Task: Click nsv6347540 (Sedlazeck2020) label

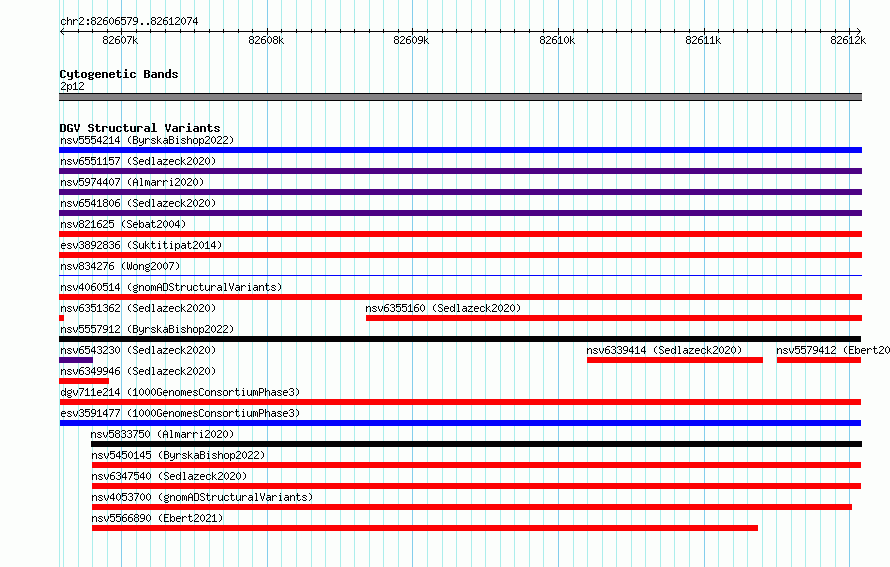Action: [x=169, y=476]
